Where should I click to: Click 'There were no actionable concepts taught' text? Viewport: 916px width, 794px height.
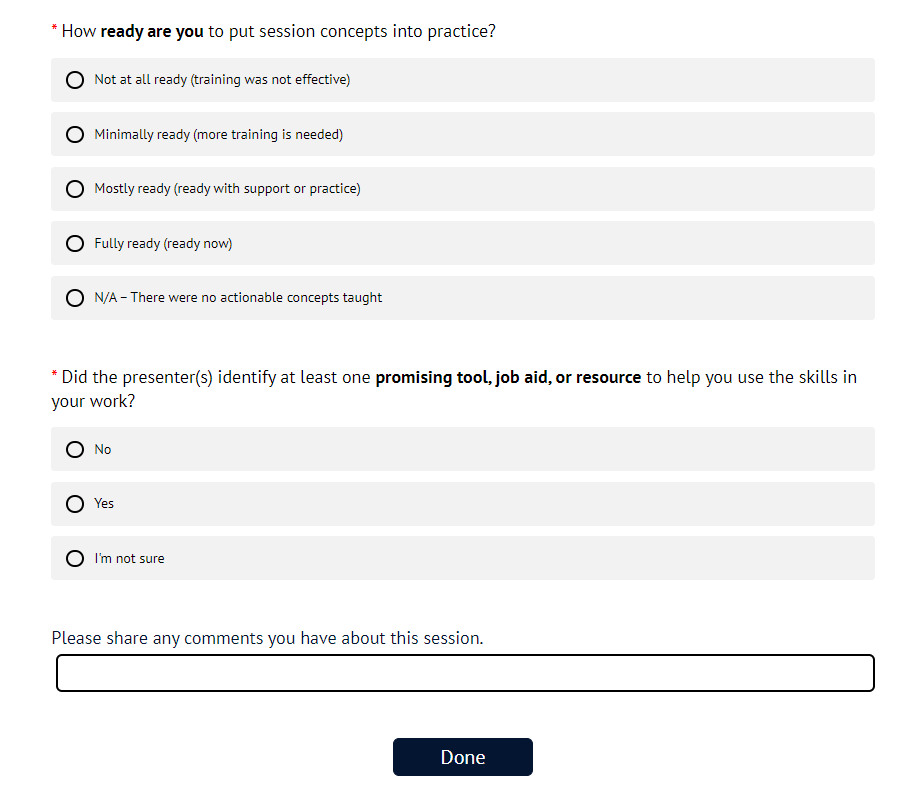click(x=256, y=298)
